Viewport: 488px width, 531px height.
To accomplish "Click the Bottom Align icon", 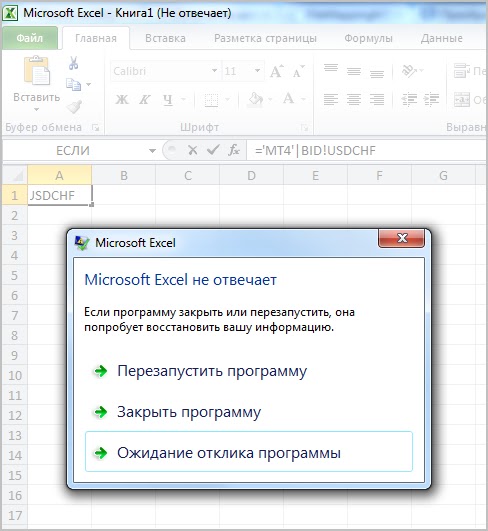I will (377, 74).
